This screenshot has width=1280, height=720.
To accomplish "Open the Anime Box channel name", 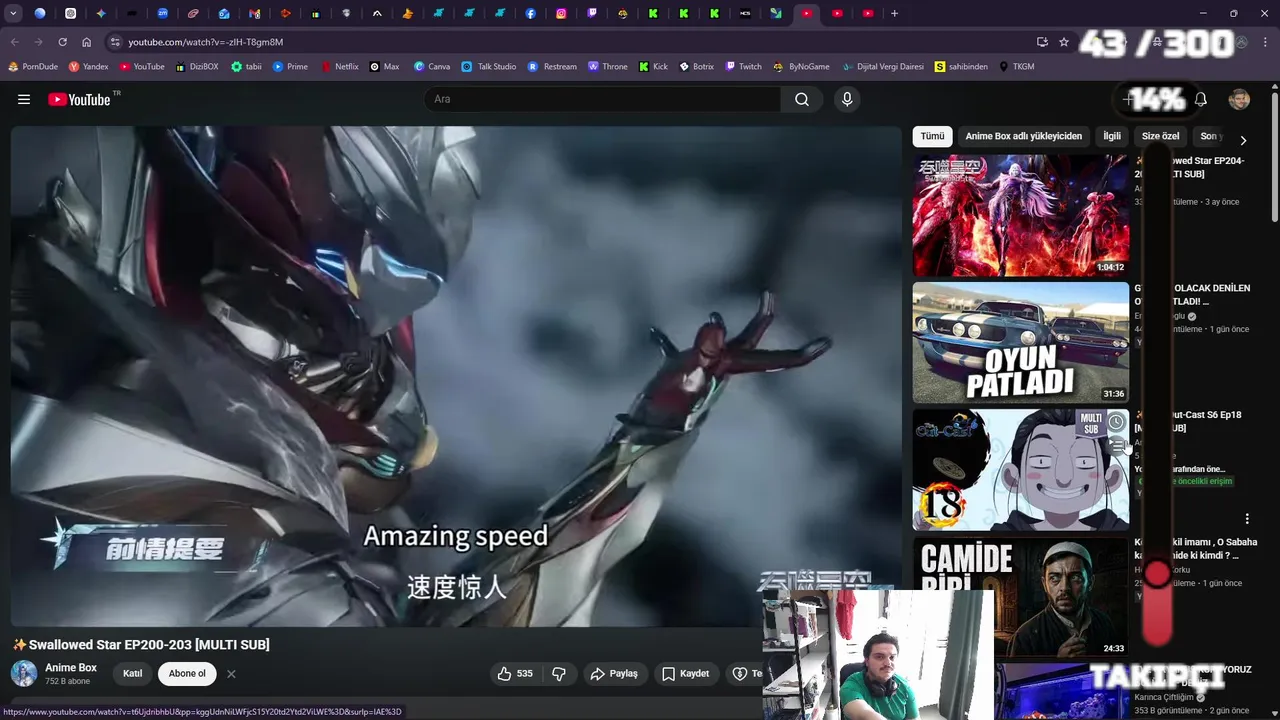I will 71,667.
